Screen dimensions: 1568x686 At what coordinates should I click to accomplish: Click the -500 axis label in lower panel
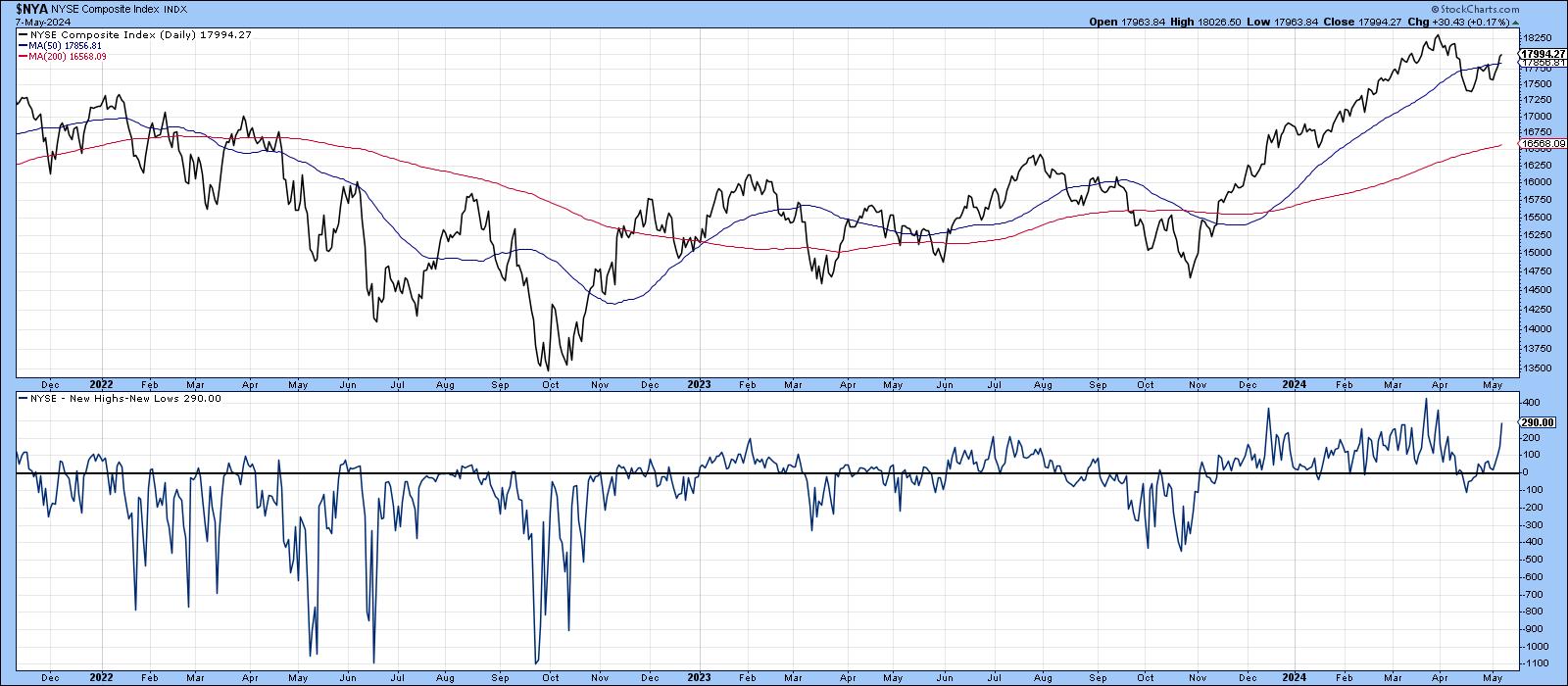point(1533,560)
